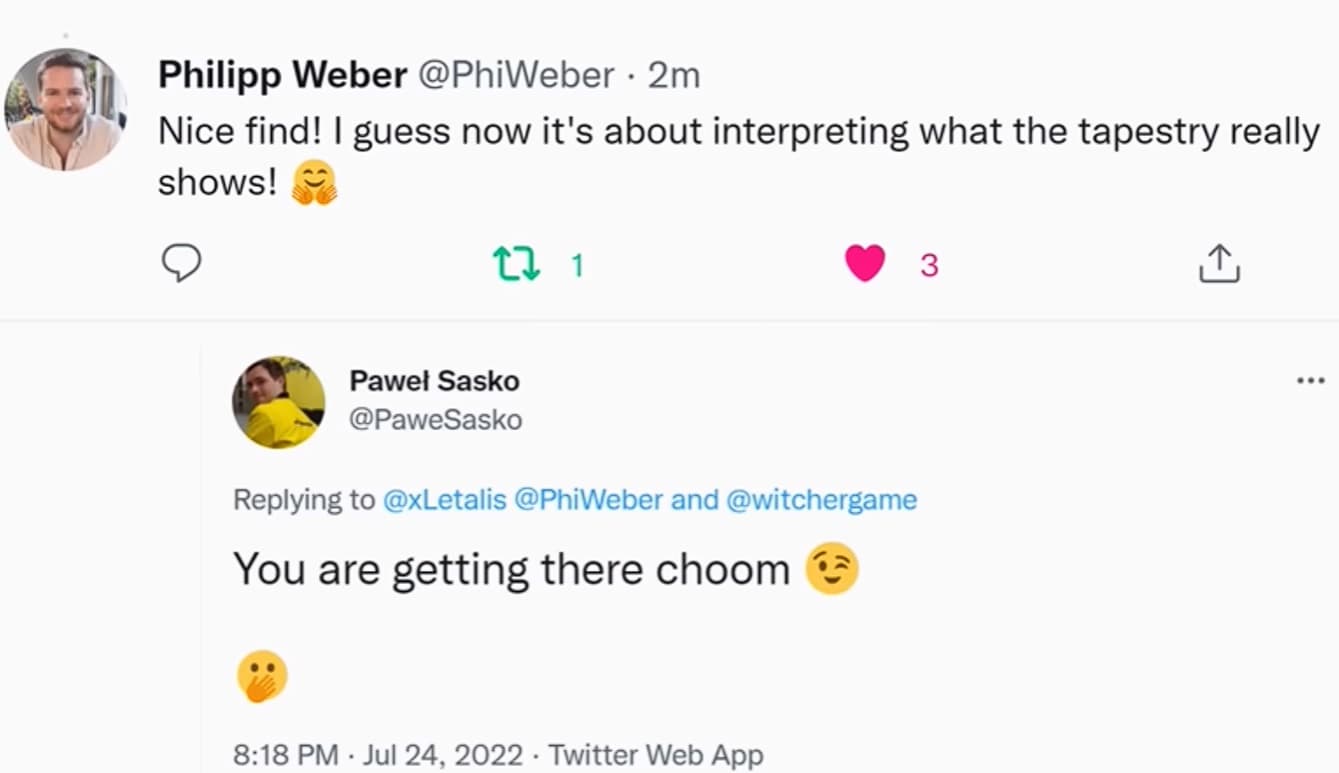Open the three-dot more options menu
The image size is (1339, 773).
[x=1310, y=381]
